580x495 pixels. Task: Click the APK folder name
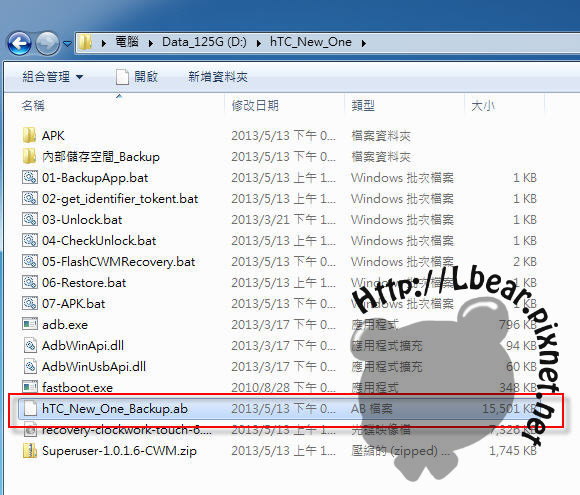[x=53, y=135]
